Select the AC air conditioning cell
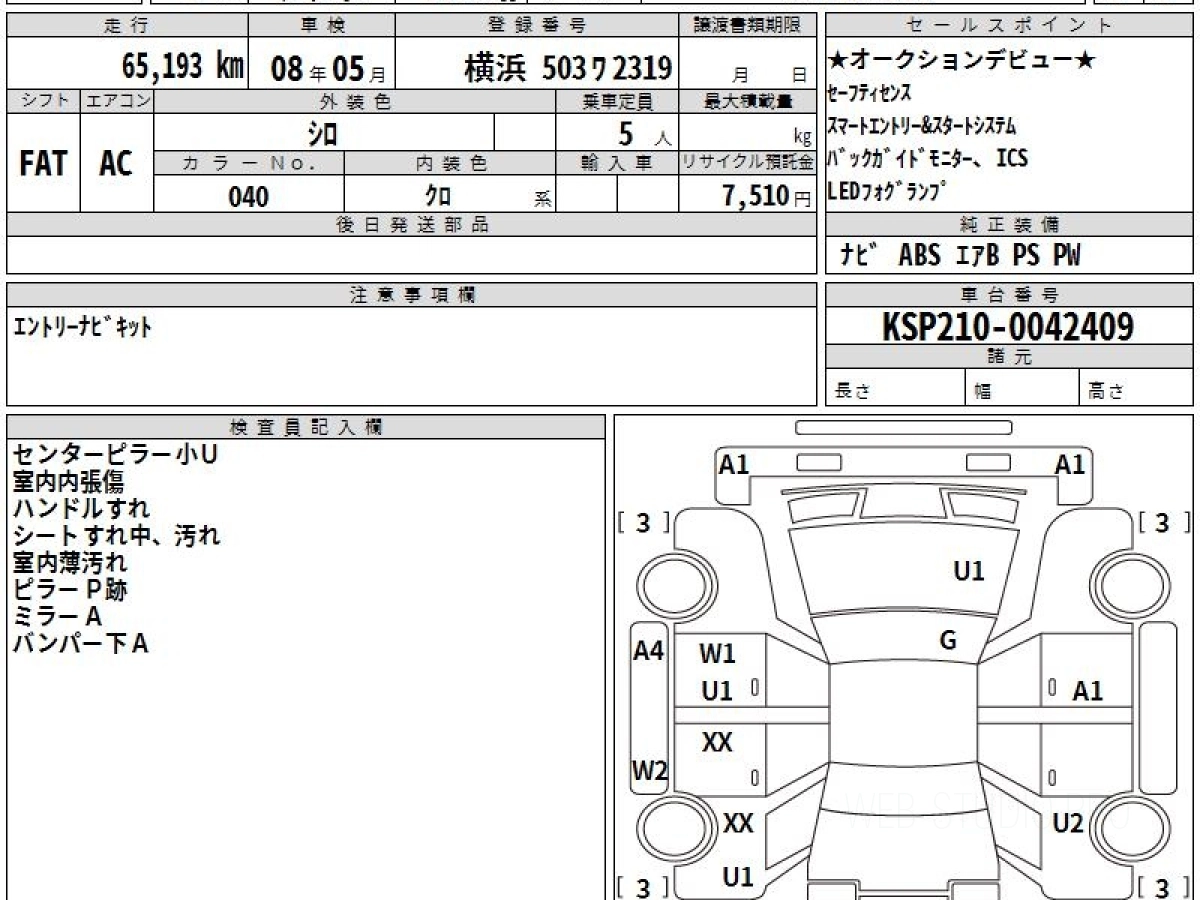Screen dimensions: 1200x900 (116, 164)
